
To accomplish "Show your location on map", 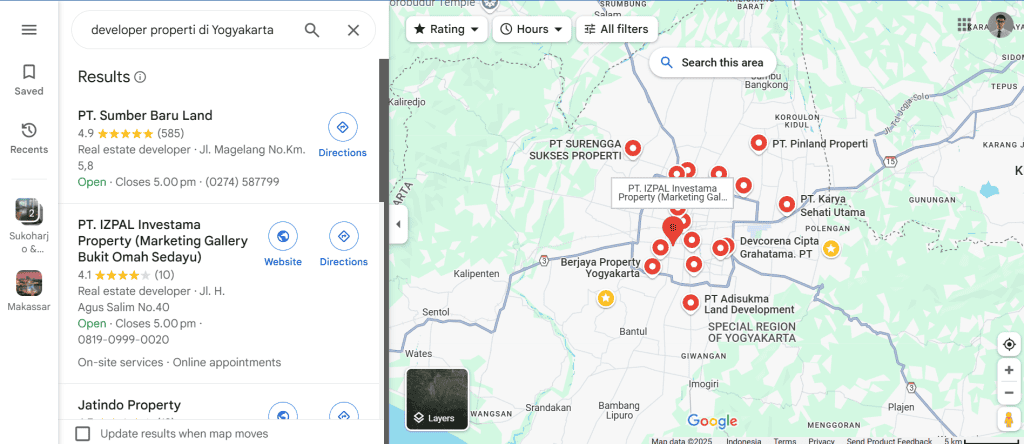I will tap(1009, 345).
